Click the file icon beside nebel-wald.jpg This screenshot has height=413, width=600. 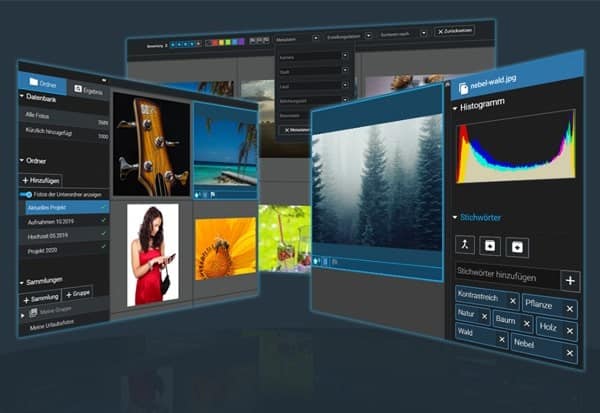463,88
